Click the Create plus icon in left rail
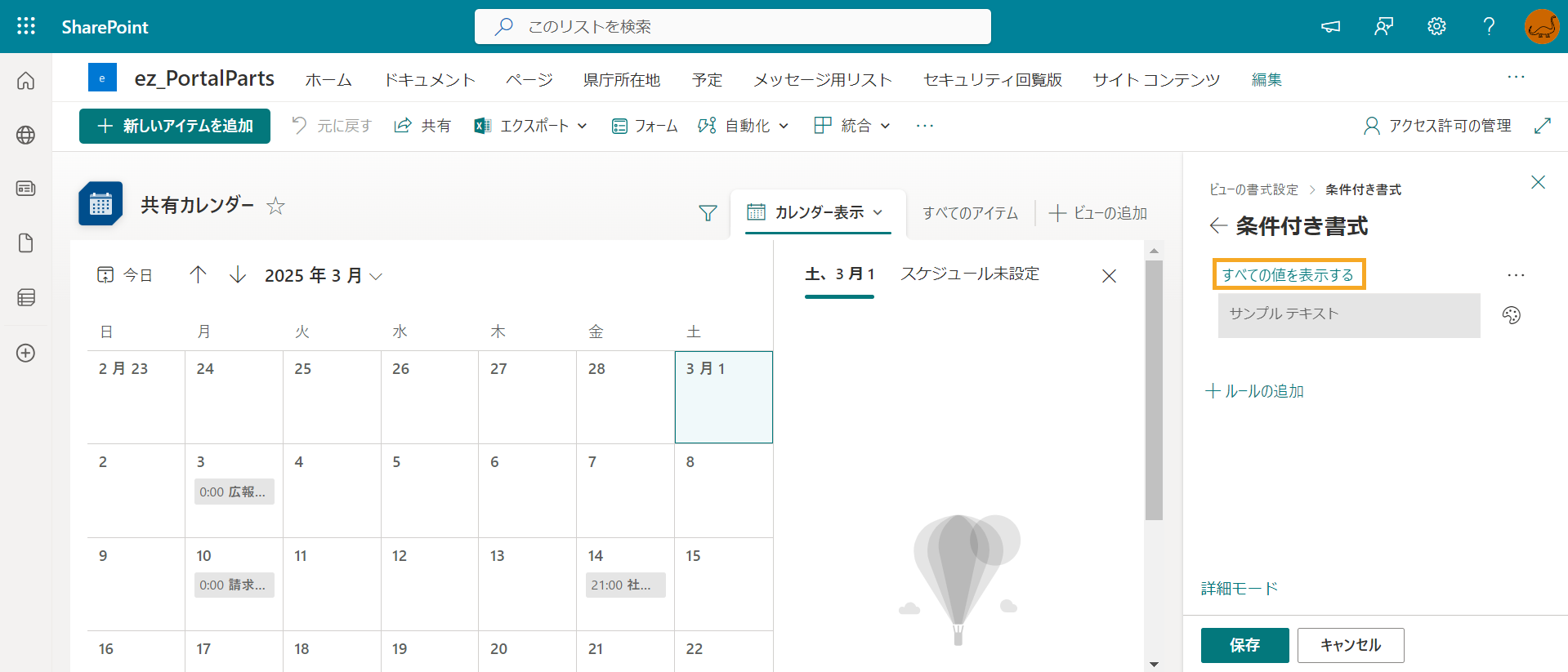The image size is (1568, 672). 26,353
